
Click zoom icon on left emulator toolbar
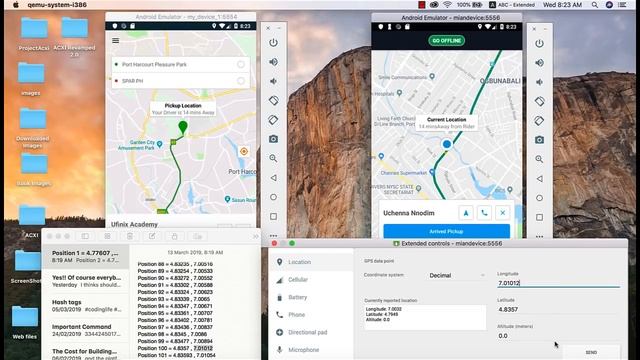pyautogui.click(x=273, y=158)
